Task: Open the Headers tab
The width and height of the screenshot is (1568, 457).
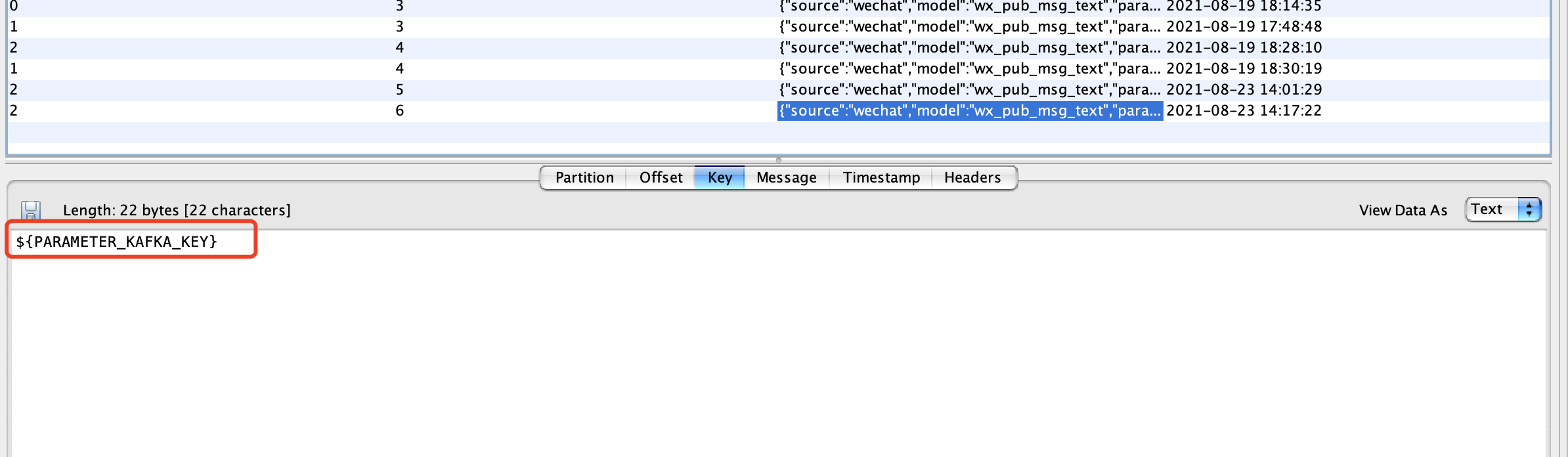Action: click(x=972, y=177)
